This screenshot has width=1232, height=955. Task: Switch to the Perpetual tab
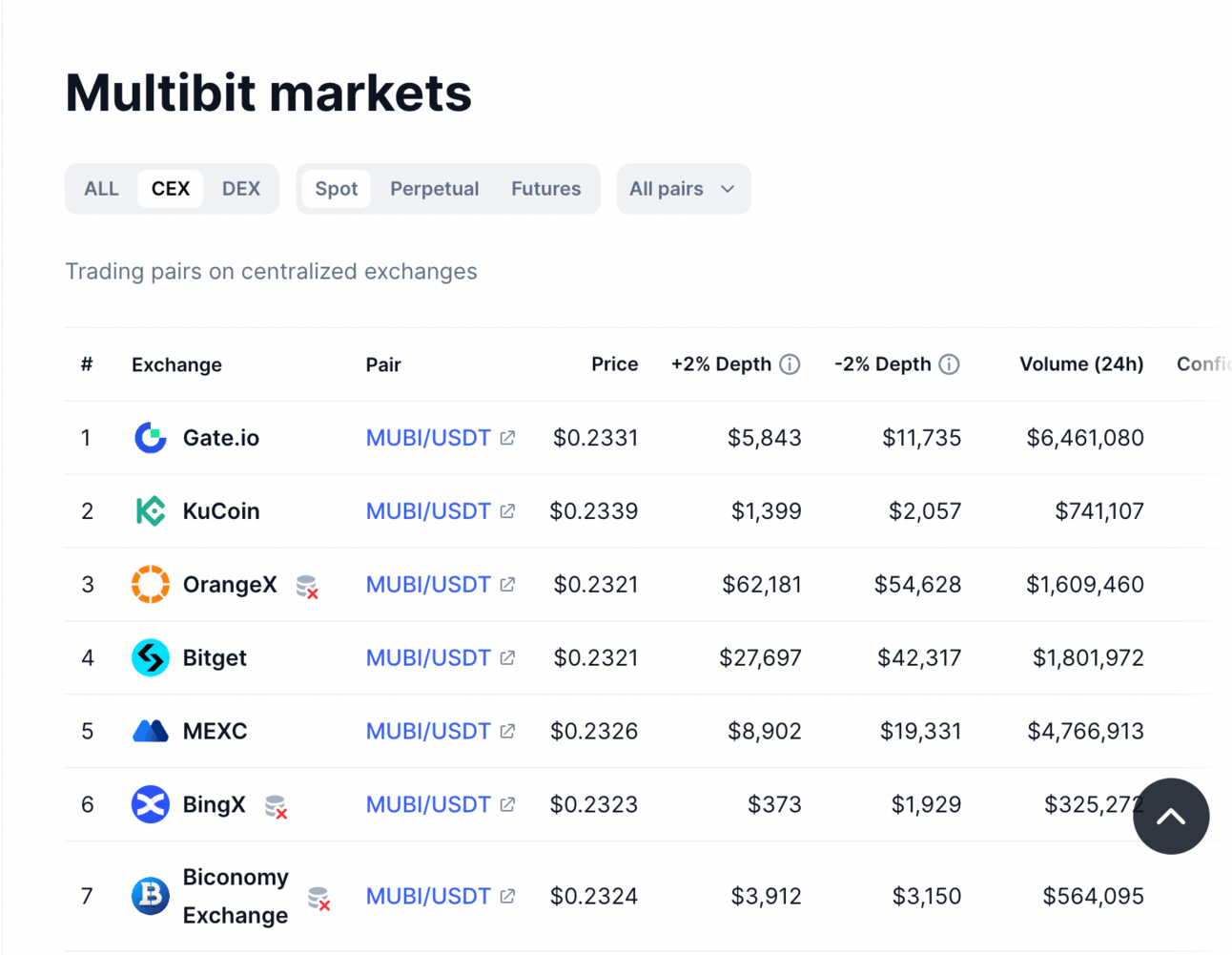pyautogui.click(x=435, y=189)
